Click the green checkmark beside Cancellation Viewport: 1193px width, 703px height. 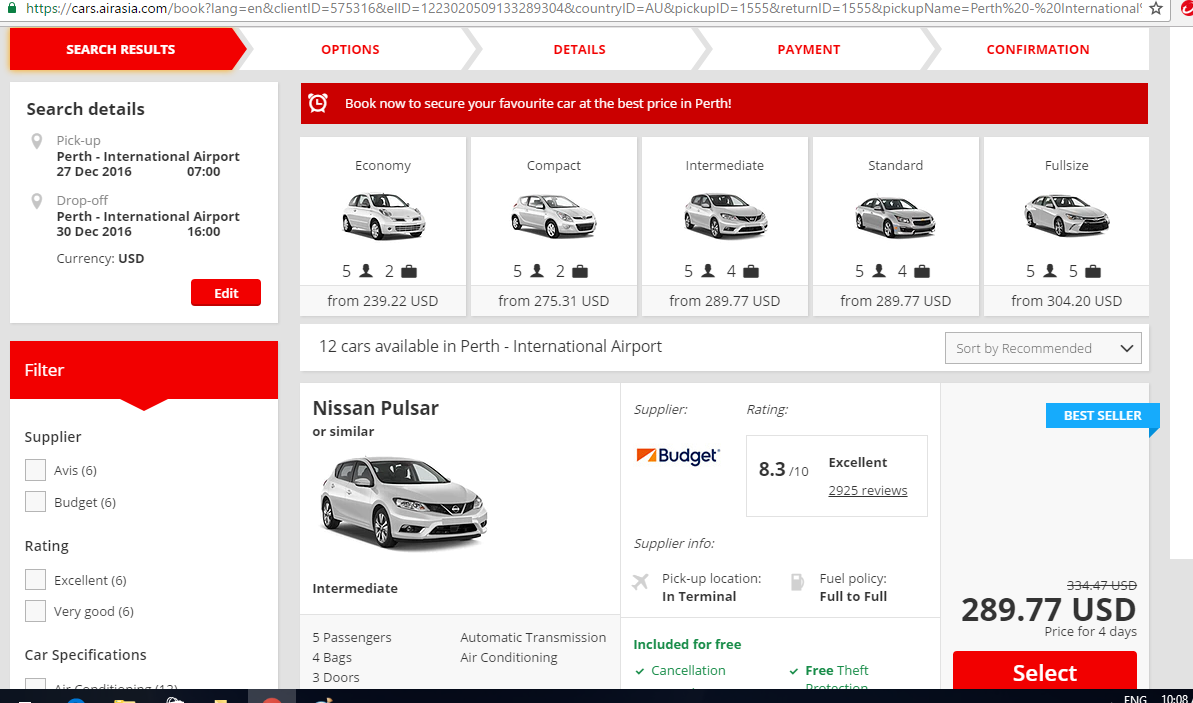[640, 671]
